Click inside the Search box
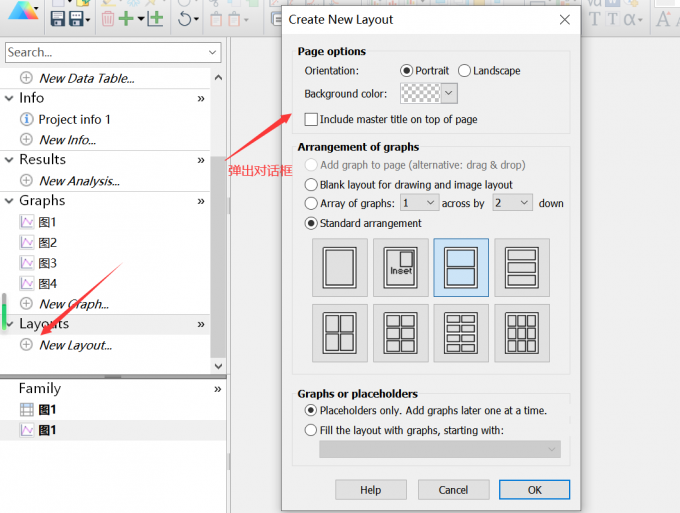The image size is (680, 513). pyautogui.click(x=106, y=52)
